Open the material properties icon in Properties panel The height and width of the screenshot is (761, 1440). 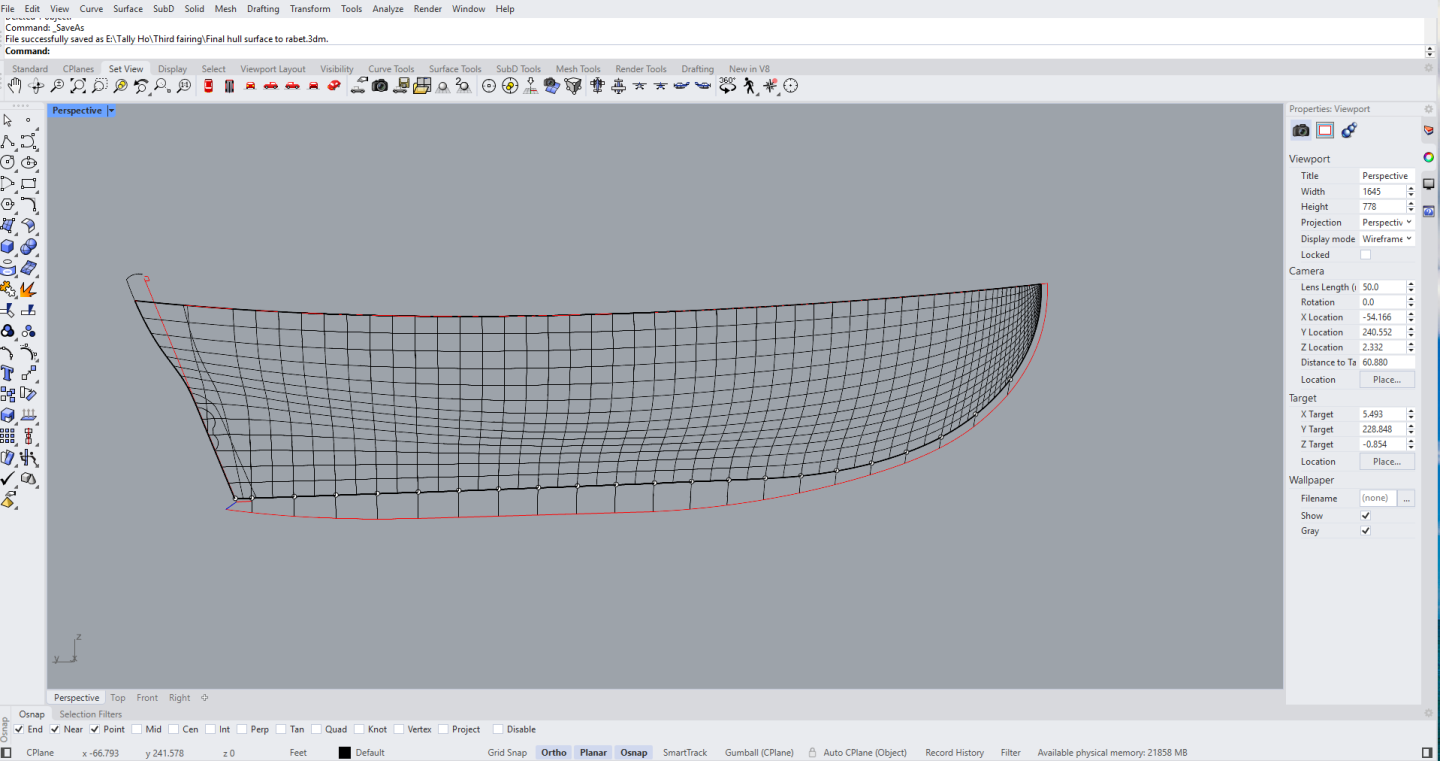pos(1349,130)
